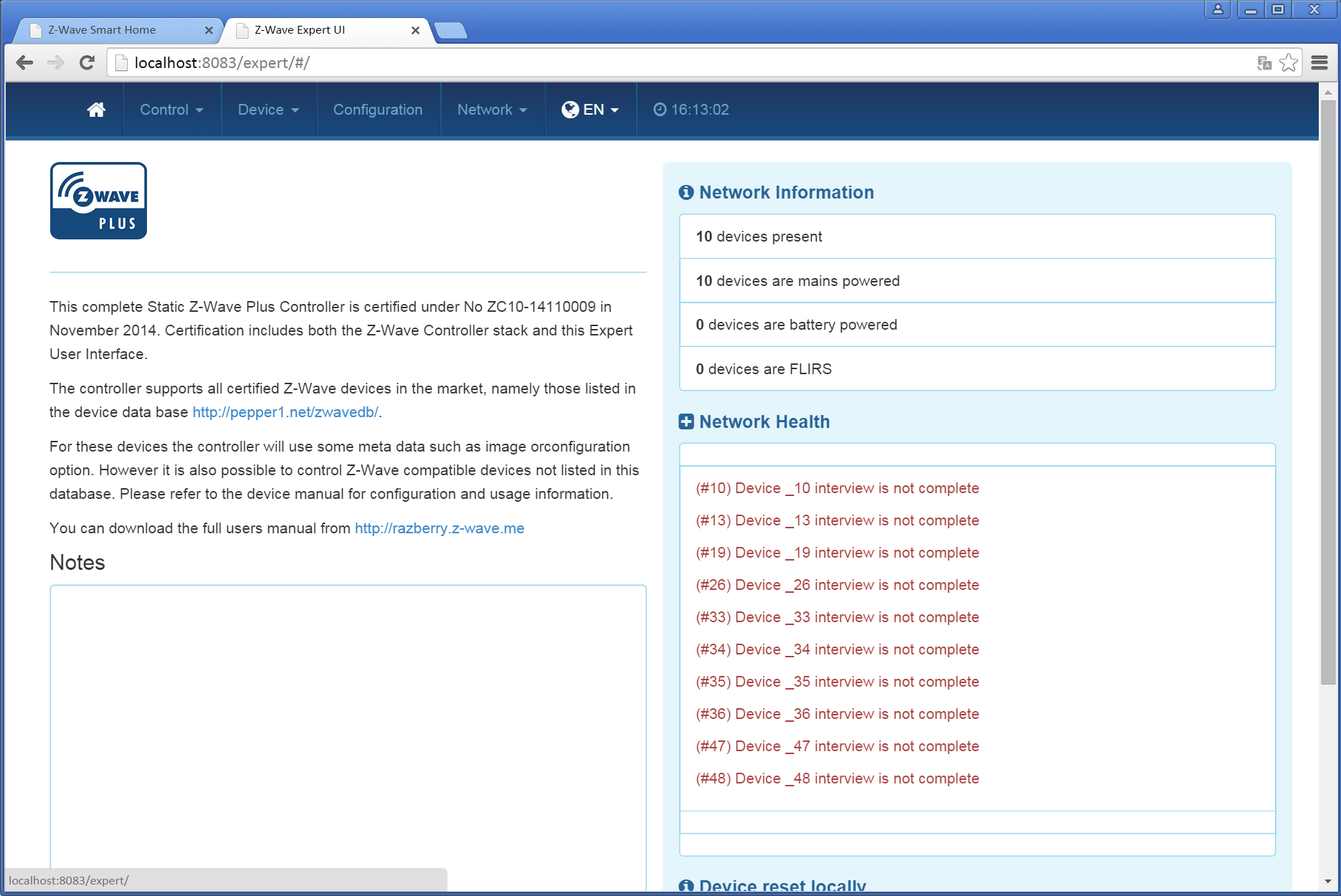Click the translate page icon
Viewport: 1341px width, 896px height.
[1264, 63]
